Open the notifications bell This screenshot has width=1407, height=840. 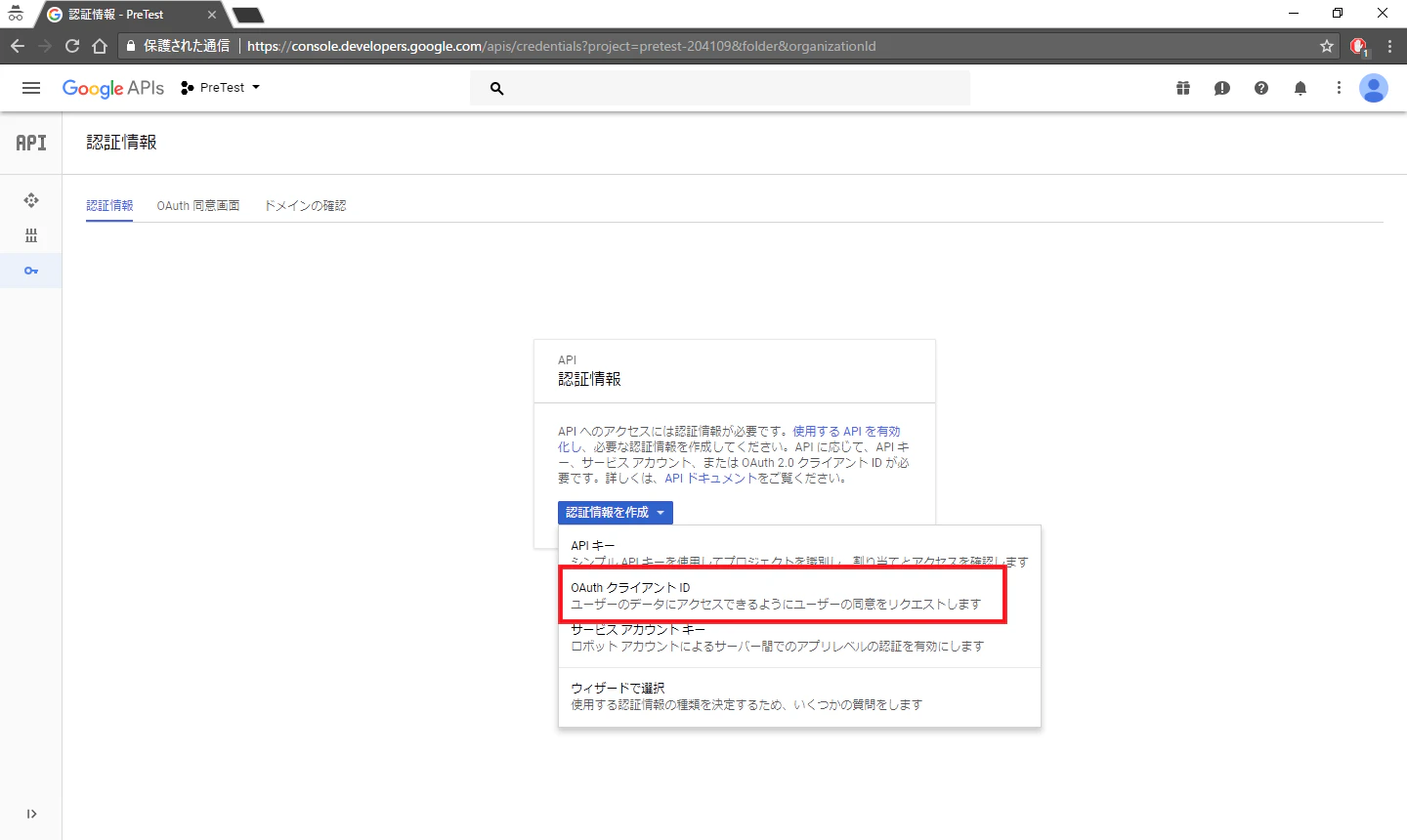pos(1300,88)
